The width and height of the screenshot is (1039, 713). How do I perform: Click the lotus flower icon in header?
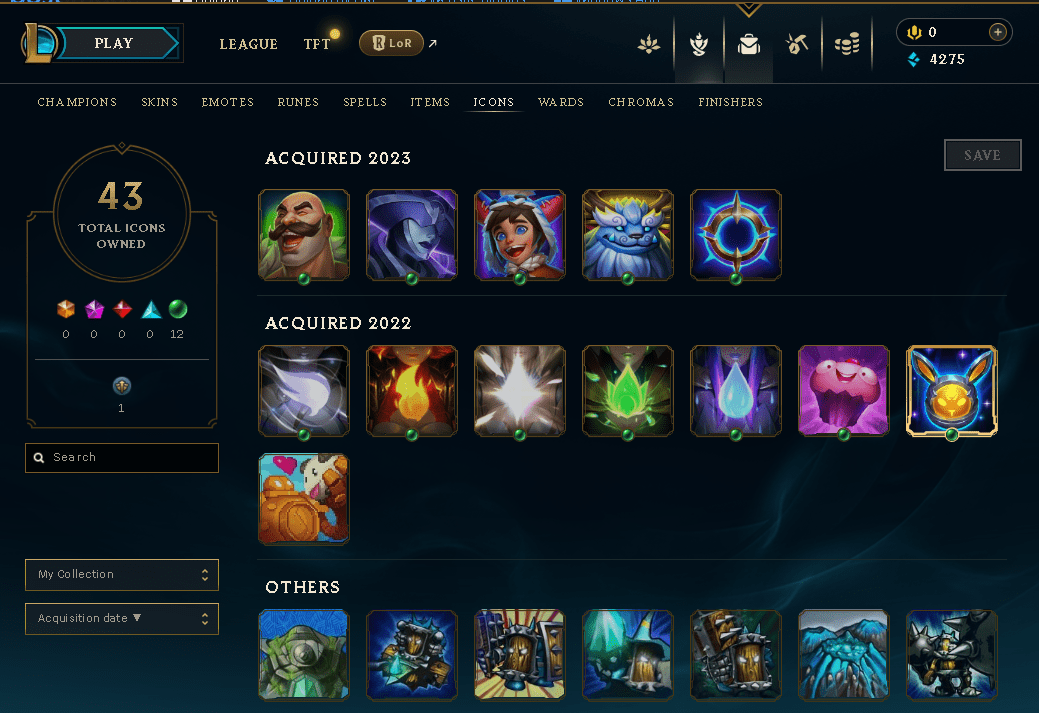tap(649, 44)
